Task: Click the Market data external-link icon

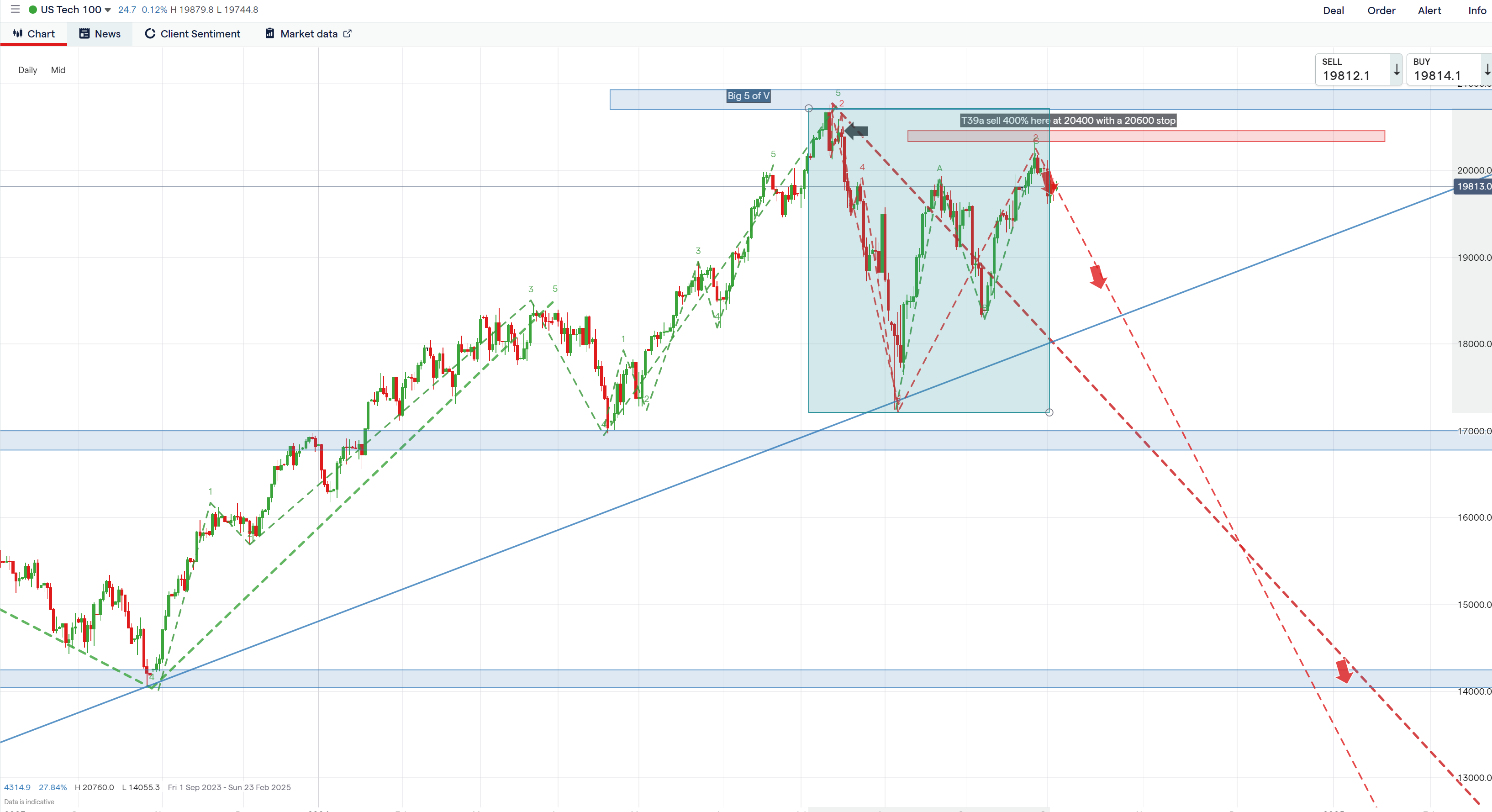Action: tap(348, 34)
